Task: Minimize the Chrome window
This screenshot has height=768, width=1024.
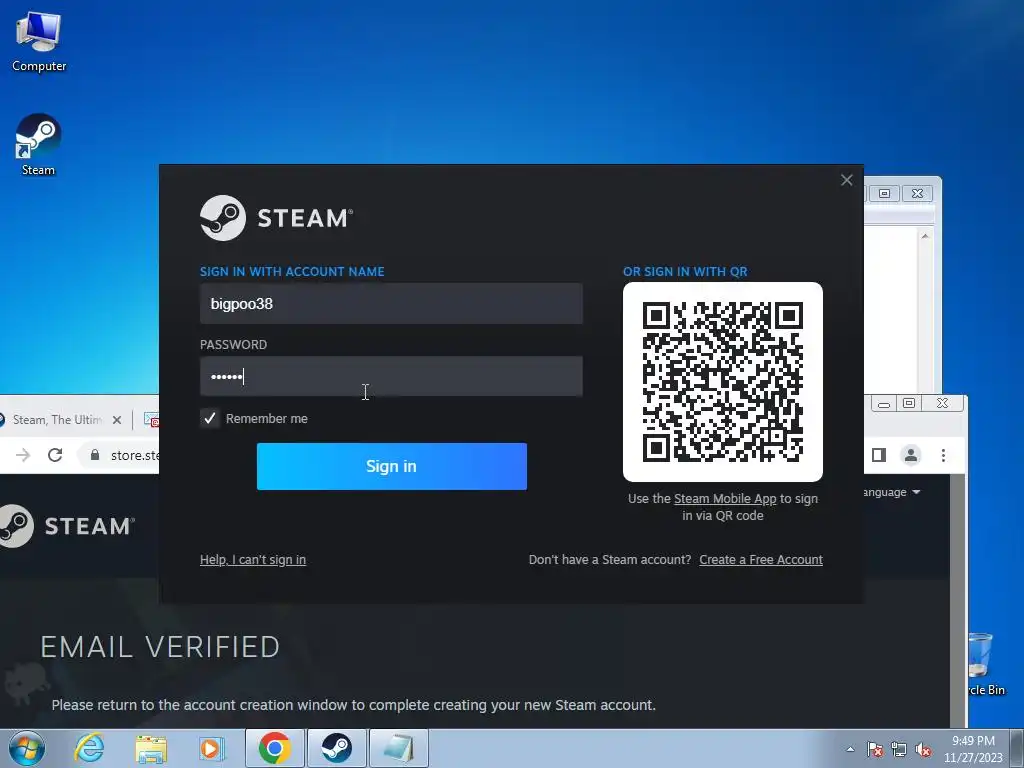Action: click(x=884, y=404)
